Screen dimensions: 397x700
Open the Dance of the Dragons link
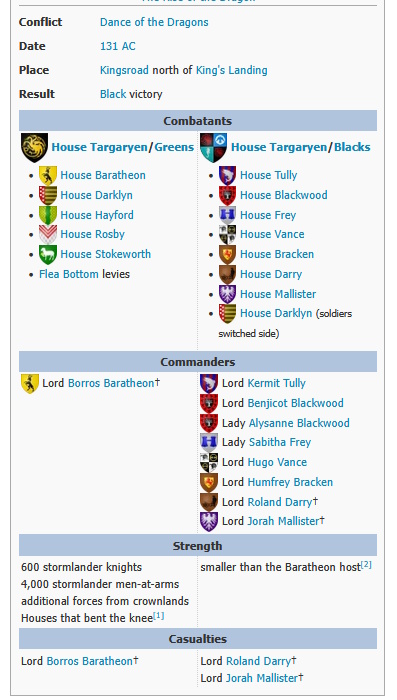pyautogui.click(x=154, y=22)
